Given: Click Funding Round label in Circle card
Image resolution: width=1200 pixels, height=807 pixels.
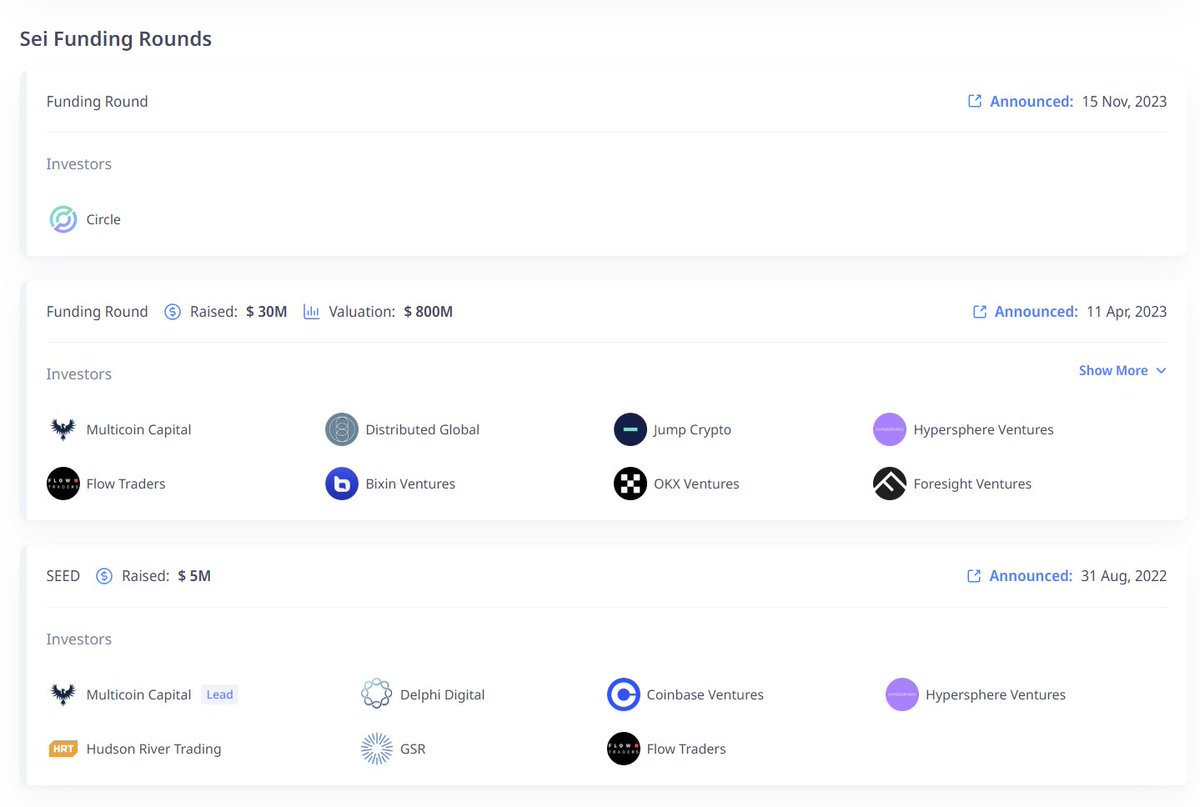Looking at the screenshot, I should (97, 101).
